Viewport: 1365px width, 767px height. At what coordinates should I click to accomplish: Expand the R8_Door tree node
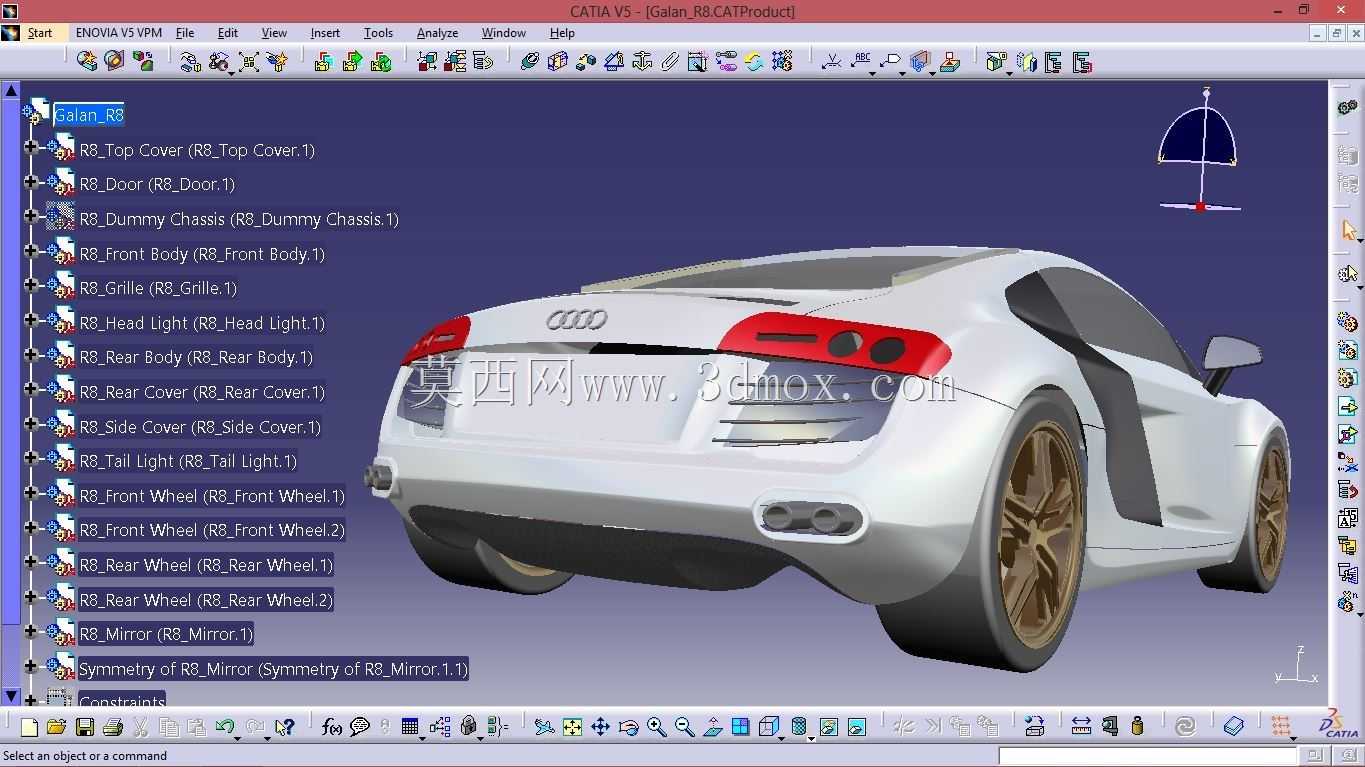tap(31, 183)
